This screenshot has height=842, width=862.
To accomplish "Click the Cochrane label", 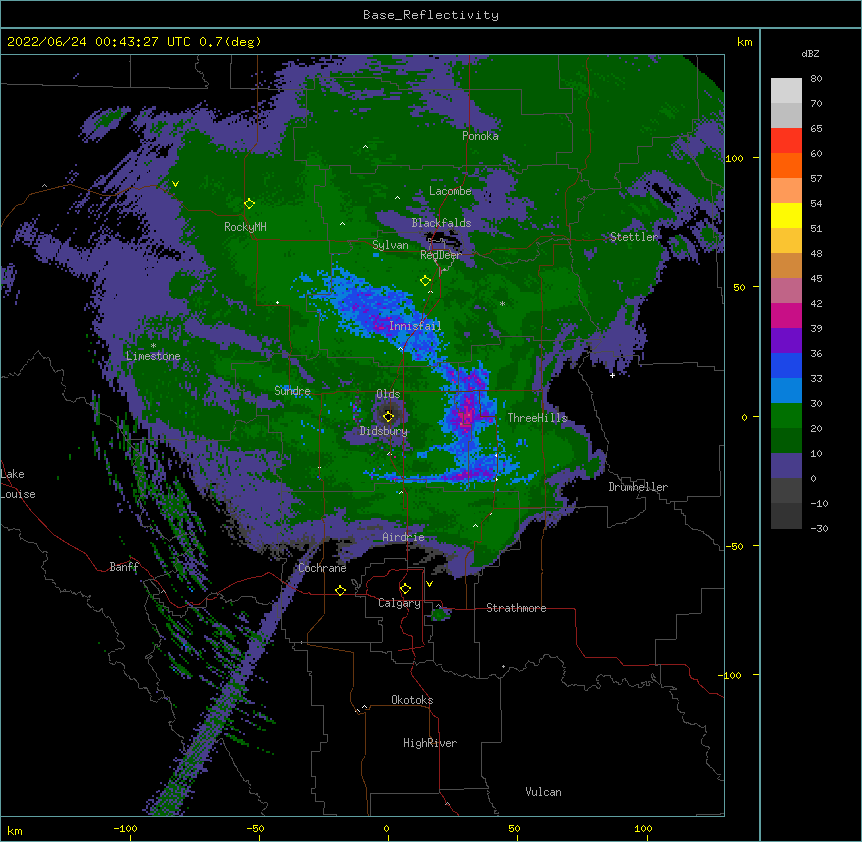I will (x=322, y=568).
